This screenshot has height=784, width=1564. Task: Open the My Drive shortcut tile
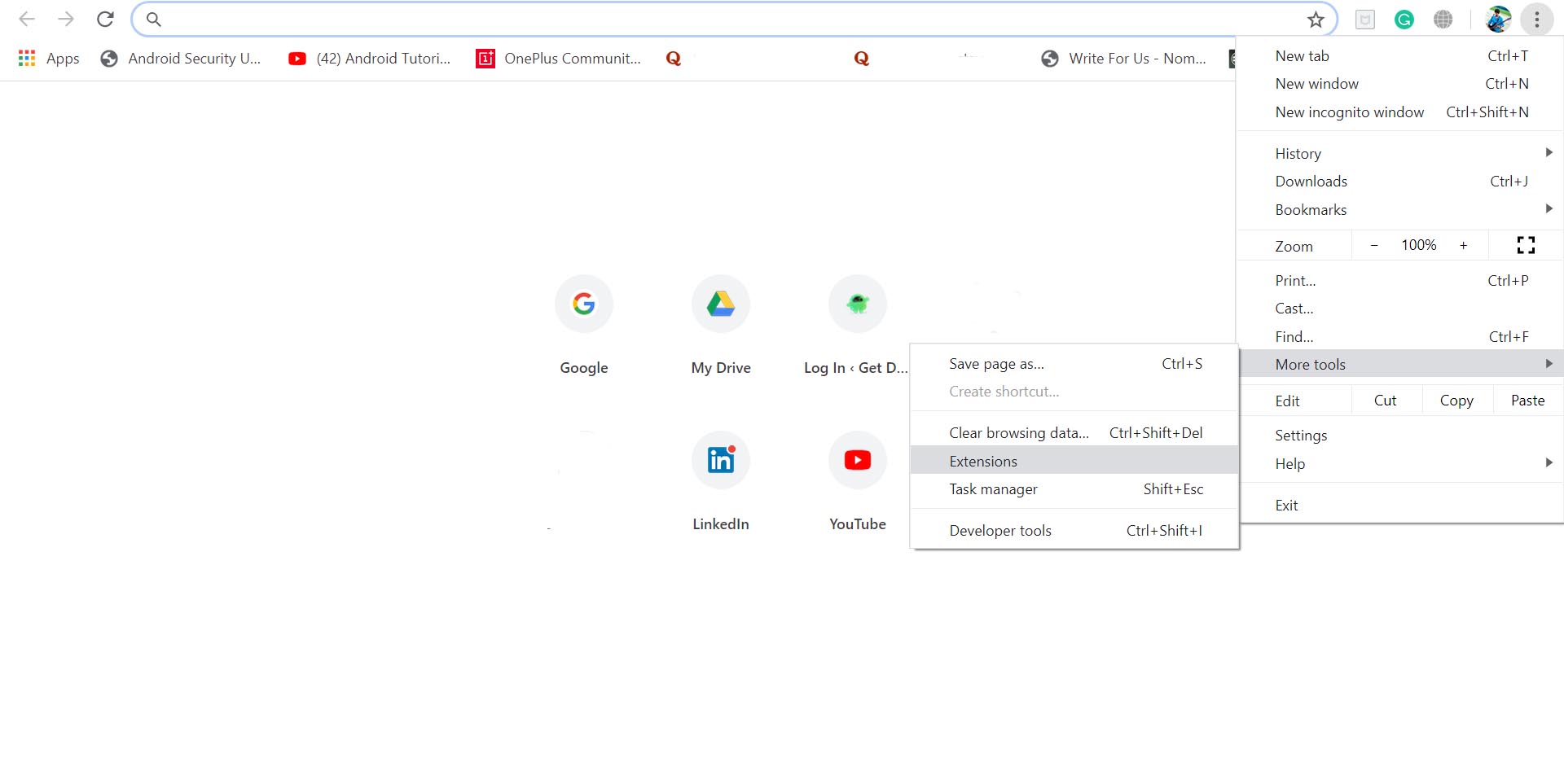[721, 325]
